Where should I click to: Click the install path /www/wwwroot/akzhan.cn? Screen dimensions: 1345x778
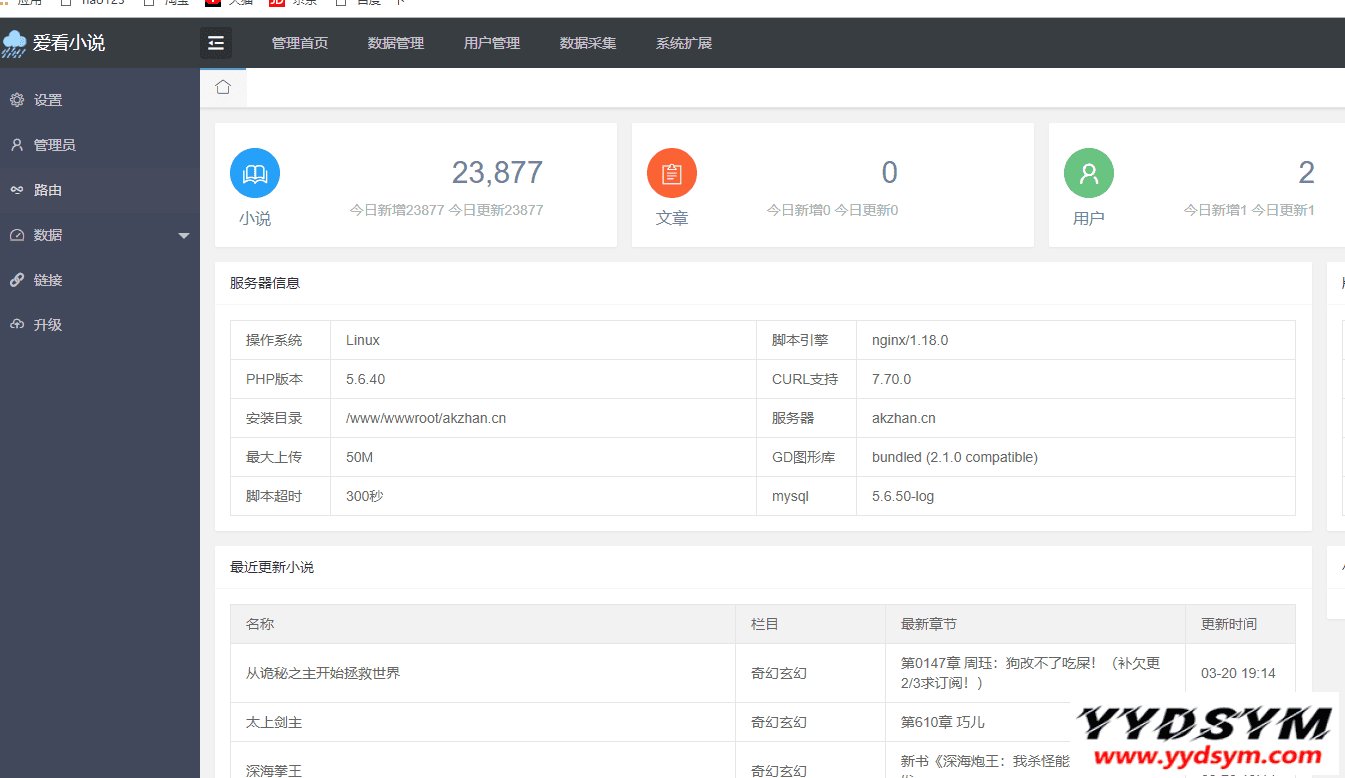click(426, 418)
